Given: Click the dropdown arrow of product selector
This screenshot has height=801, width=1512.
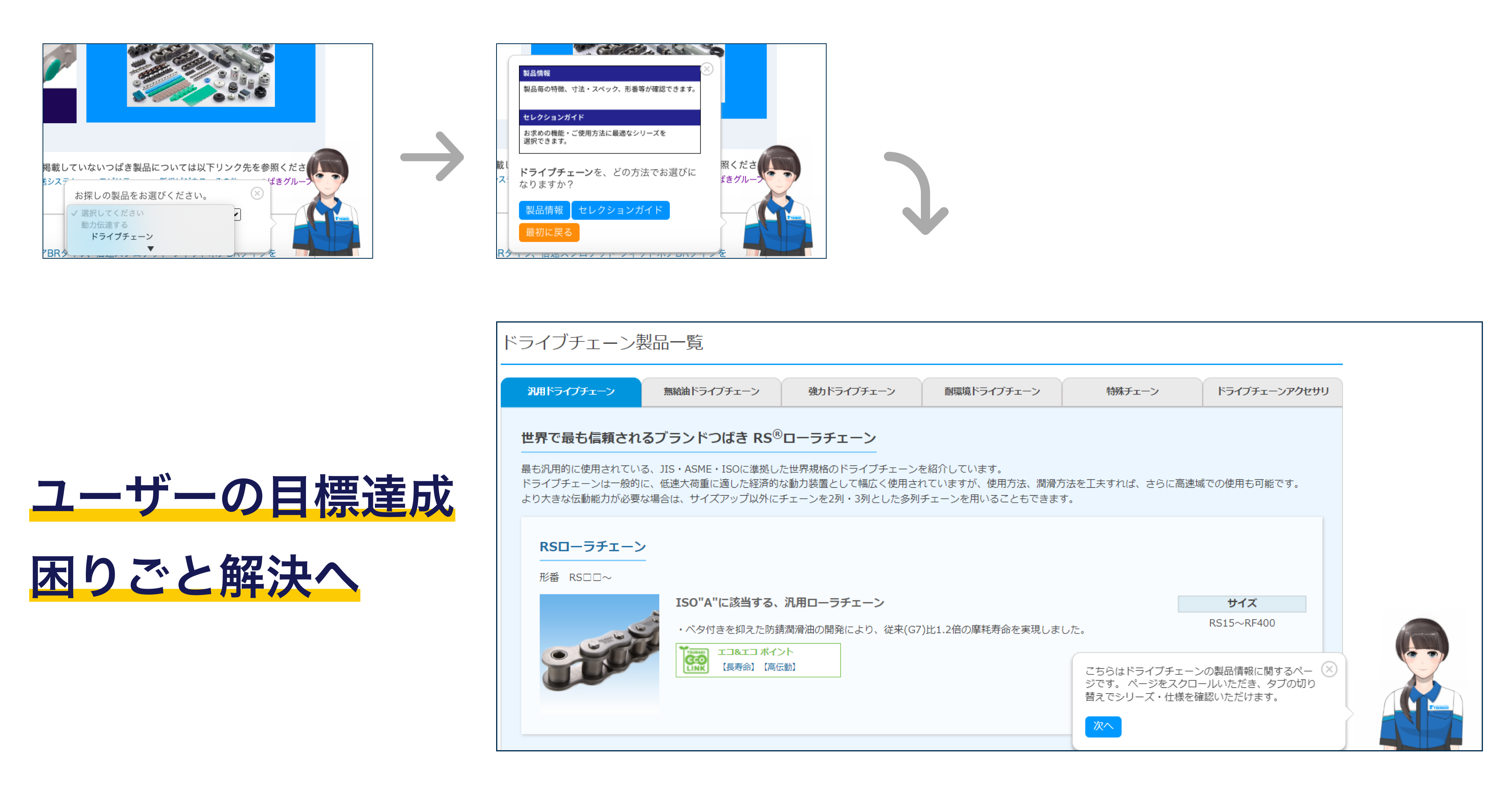Looking at the screenshot, I should [237, 214].
